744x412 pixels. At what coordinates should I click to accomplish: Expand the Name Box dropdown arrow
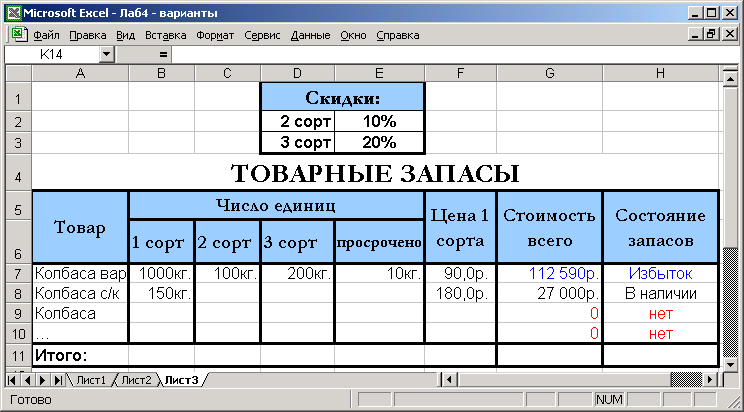107,55
